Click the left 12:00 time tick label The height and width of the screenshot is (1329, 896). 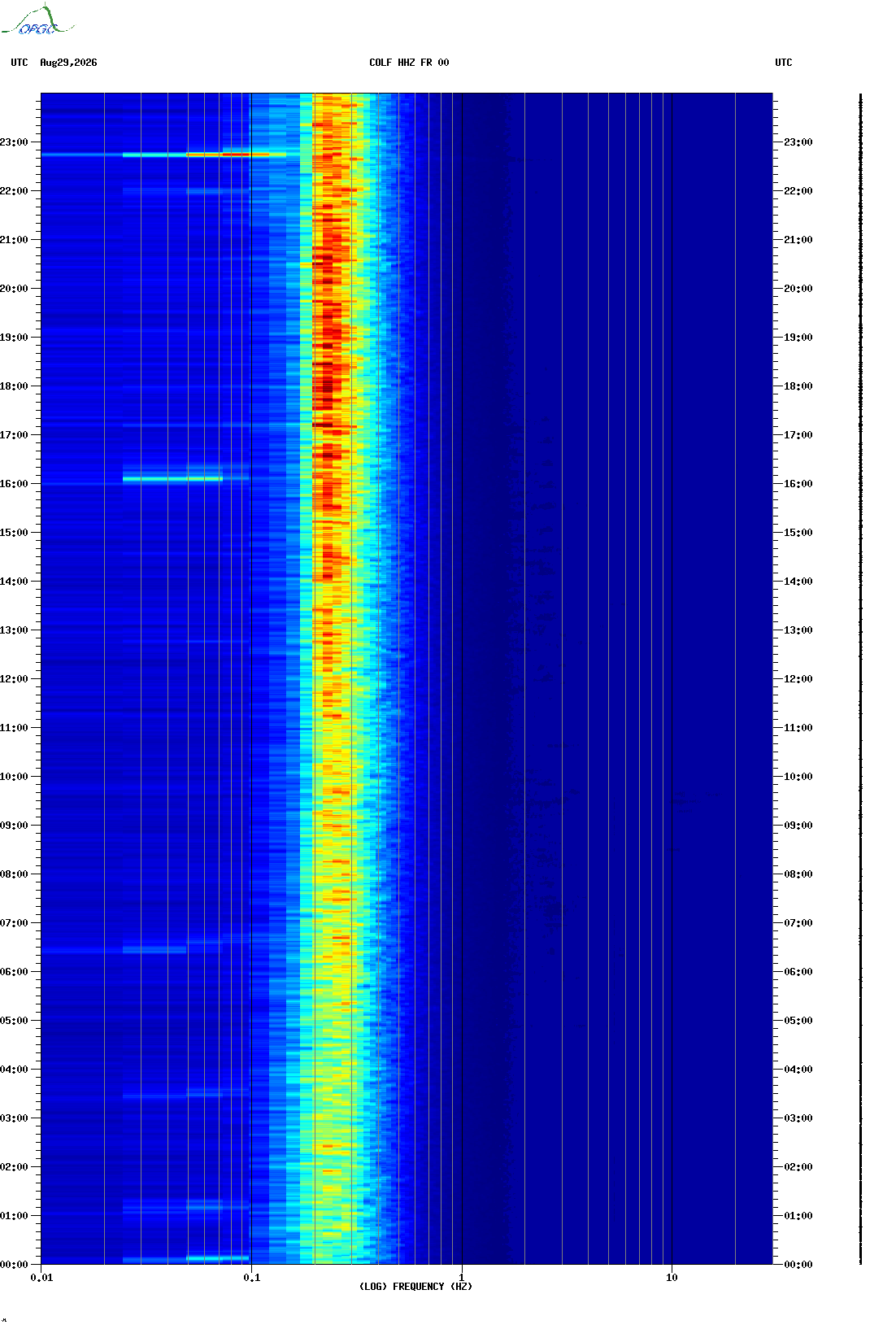(x=14, y=679)
